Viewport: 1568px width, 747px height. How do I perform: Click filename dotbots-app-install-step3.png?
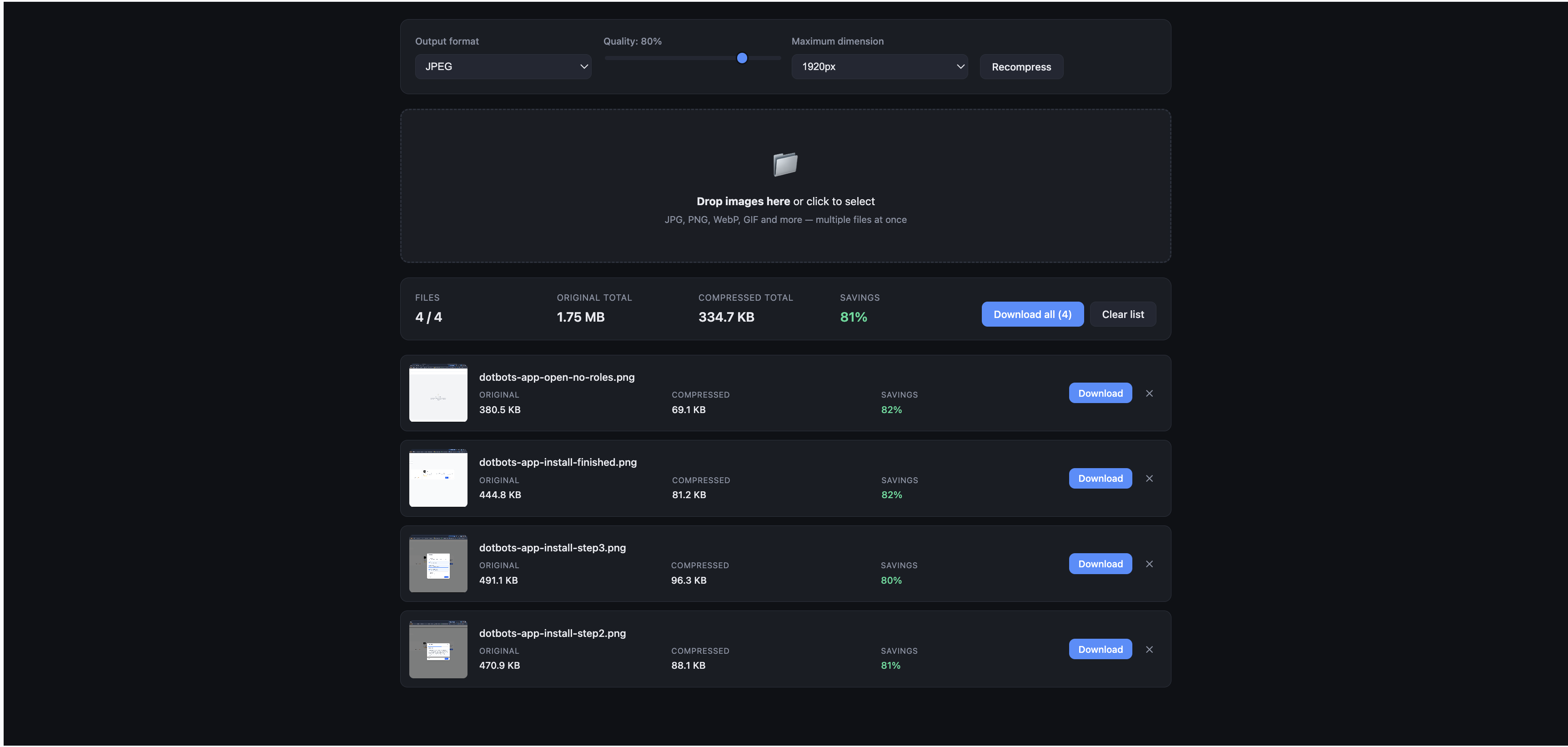pyautogui.click(x=552, y=548)
